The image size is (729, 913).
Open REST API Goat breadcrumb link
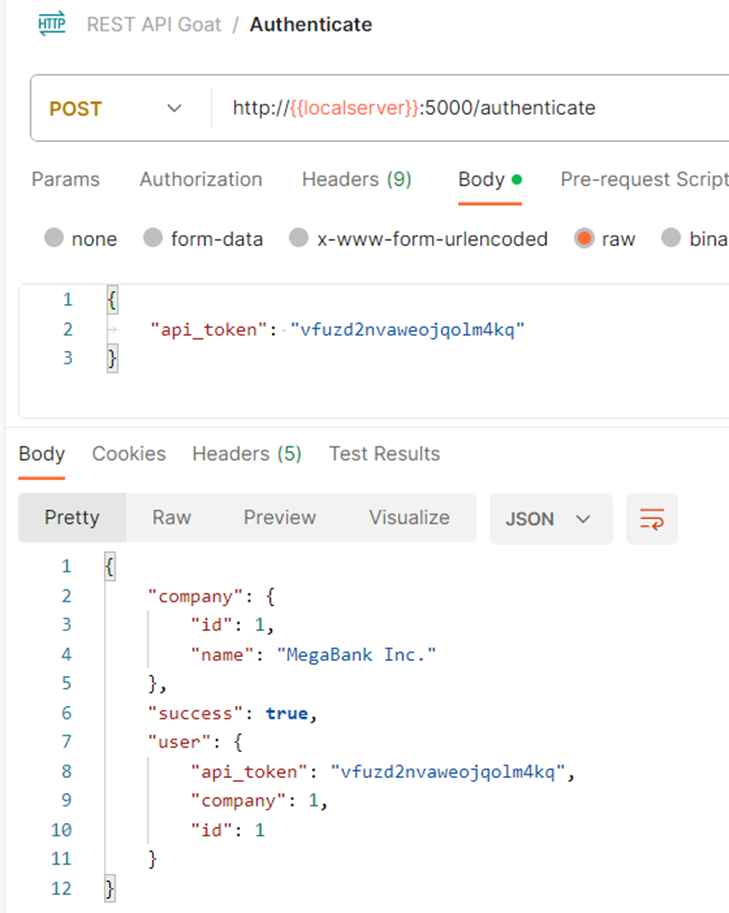click(154, 24)
